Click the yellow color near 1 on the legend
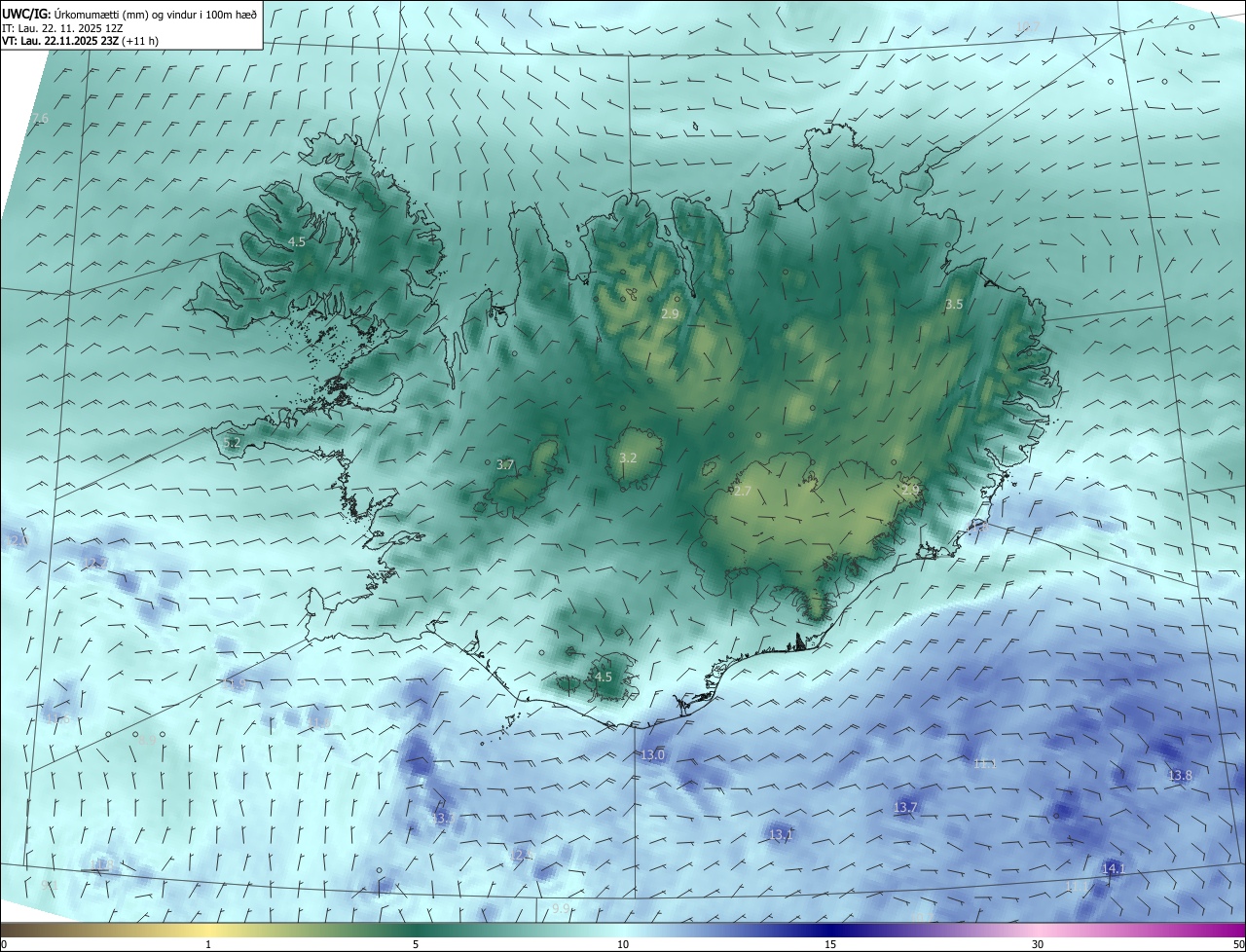1246x952 pixels. pos(208,930)
